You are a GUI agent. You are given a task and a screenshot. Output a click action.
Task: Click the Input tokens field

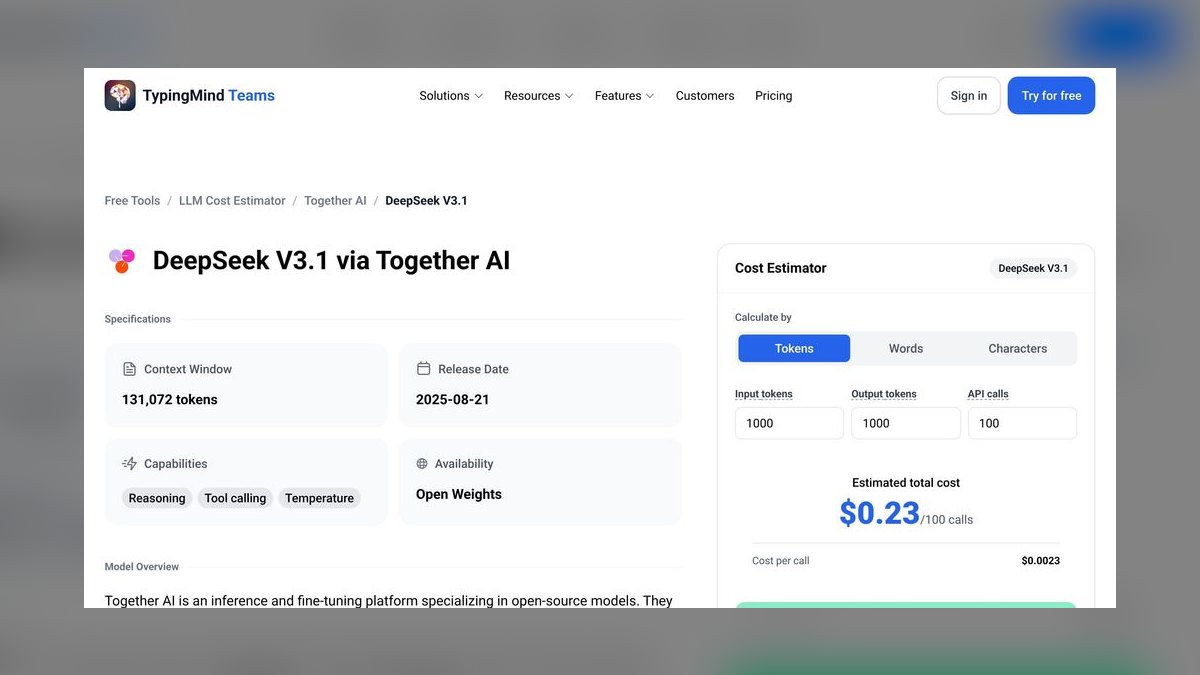coord(789,423)
